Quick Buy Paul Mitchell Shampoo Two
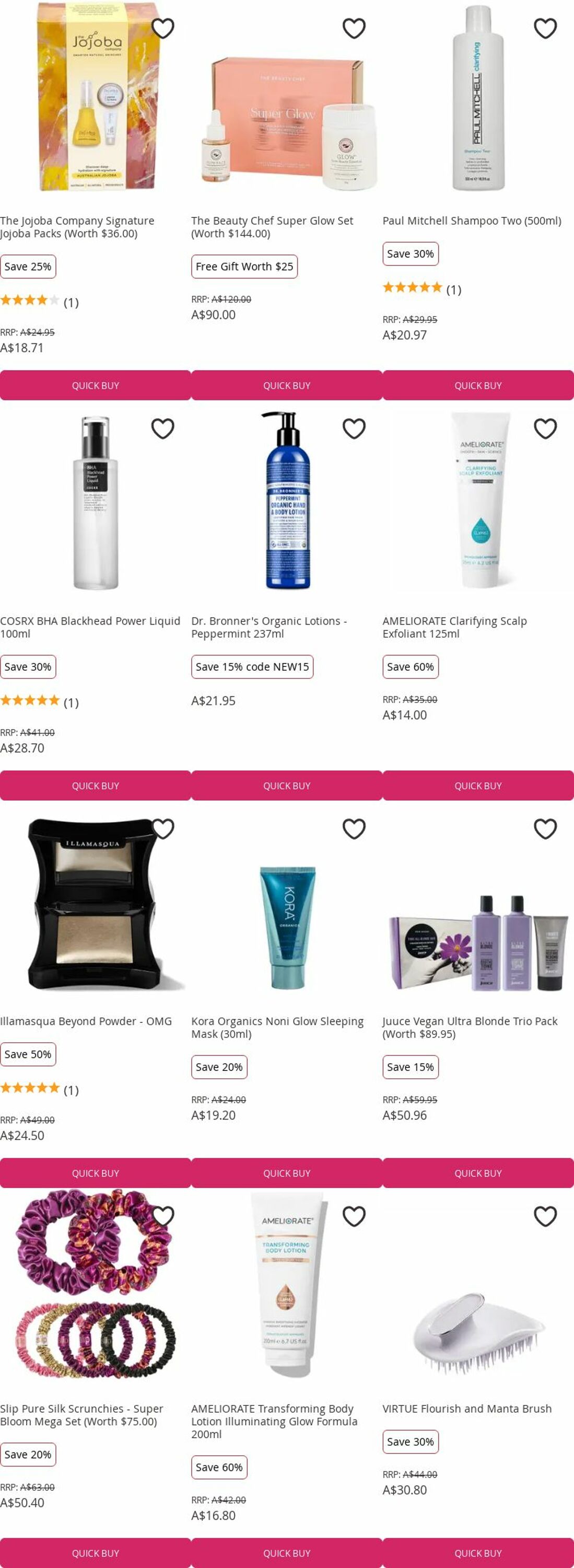The image size is (574, 1568). [478, 385]
